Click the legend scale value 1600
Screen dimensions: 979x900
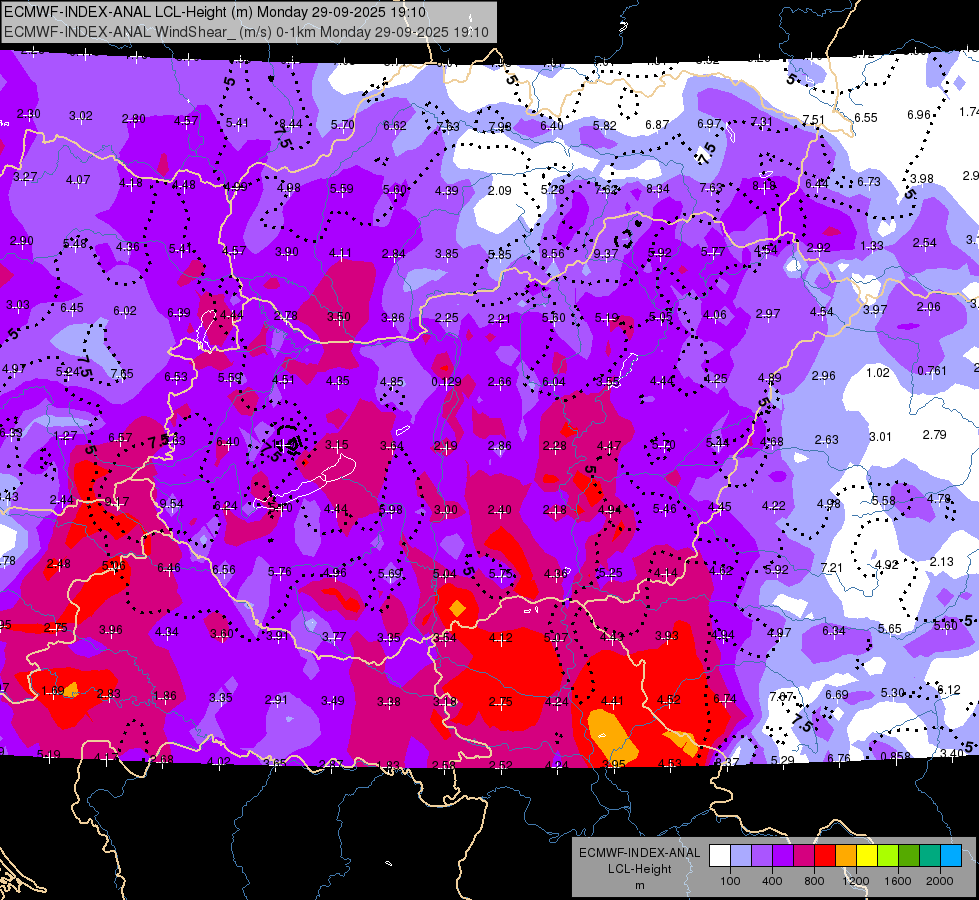pos(897,881)
